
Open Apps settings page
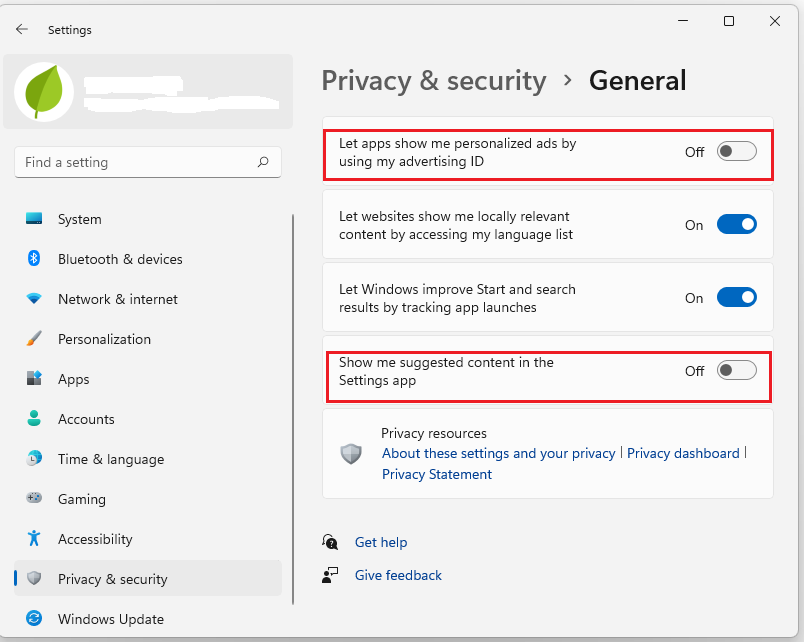tap(148, 379)
